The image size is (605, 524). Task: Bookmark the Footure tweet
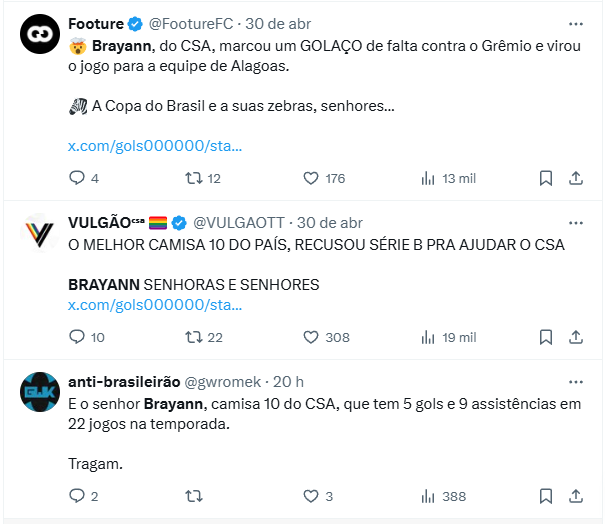(x=546, y=178)
